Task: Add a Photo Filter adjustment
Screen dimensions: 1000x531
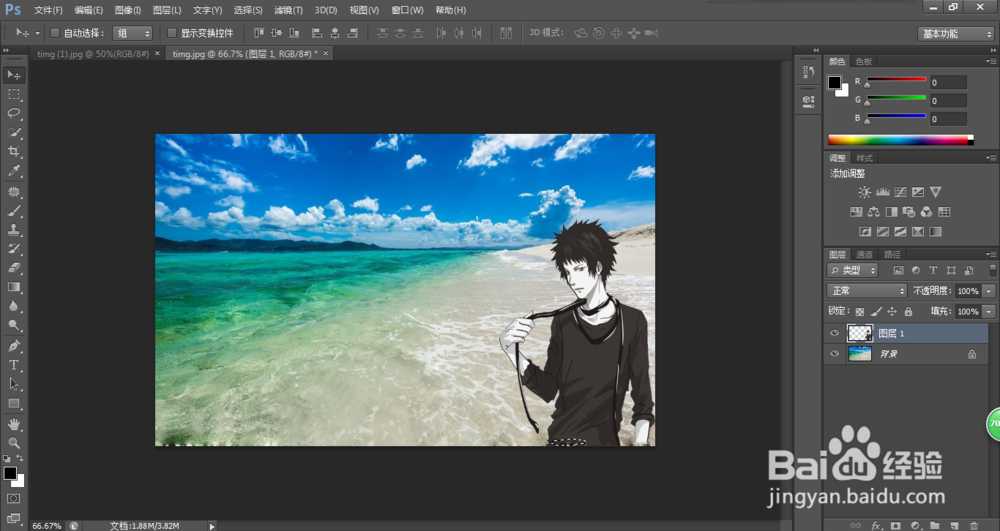Action: (909, 212)
